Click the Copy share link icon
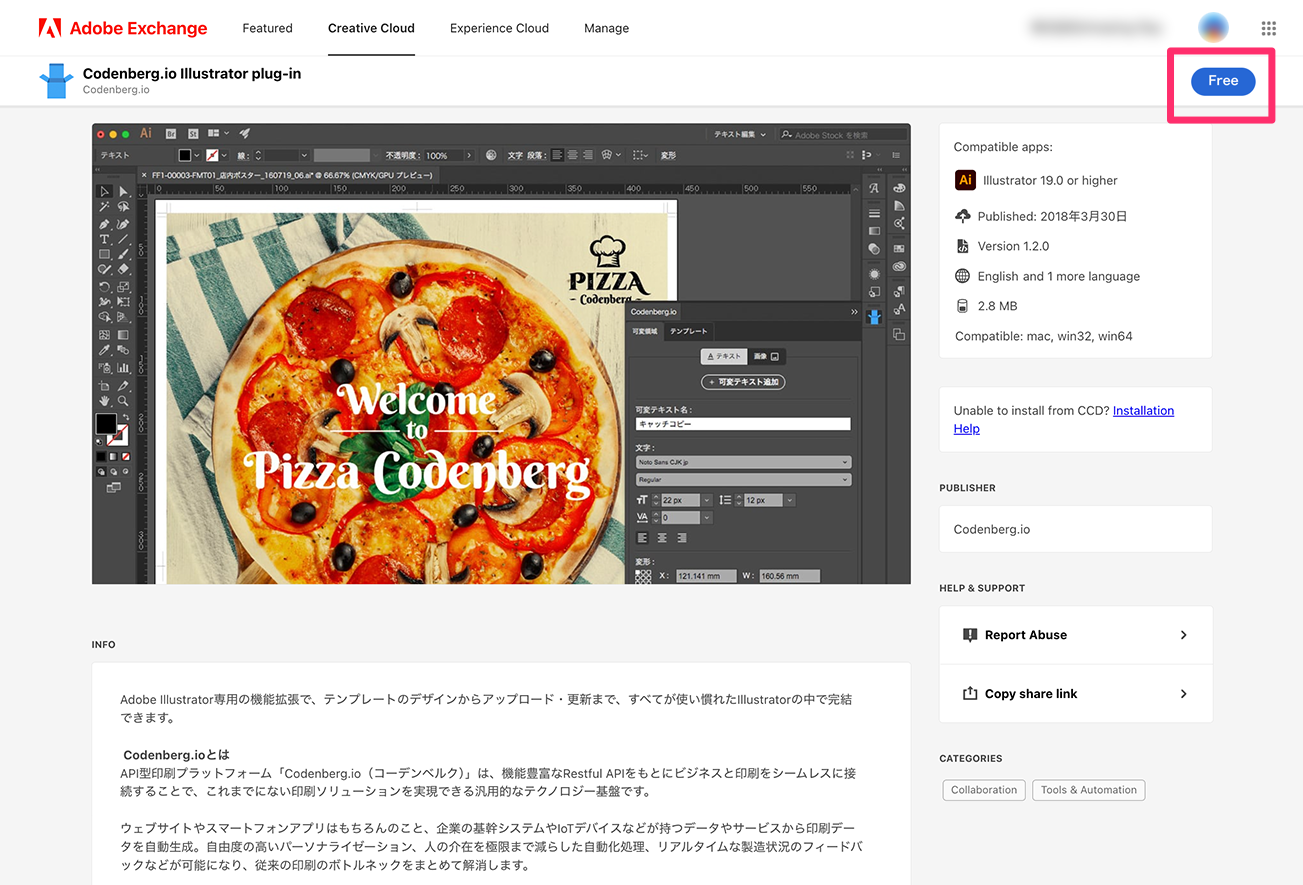 969,694
